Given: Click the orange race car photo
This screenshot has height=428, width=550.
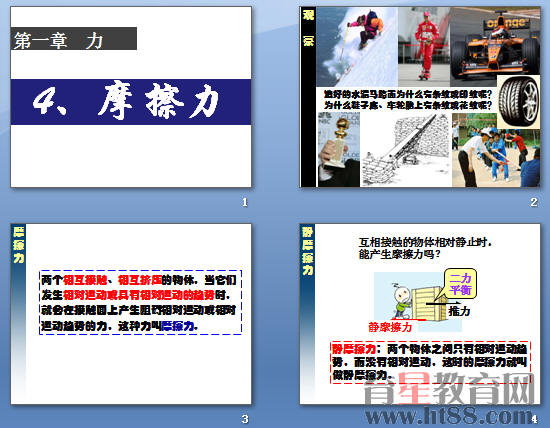Looking at the screenshot, I should (x=495, y=42).
